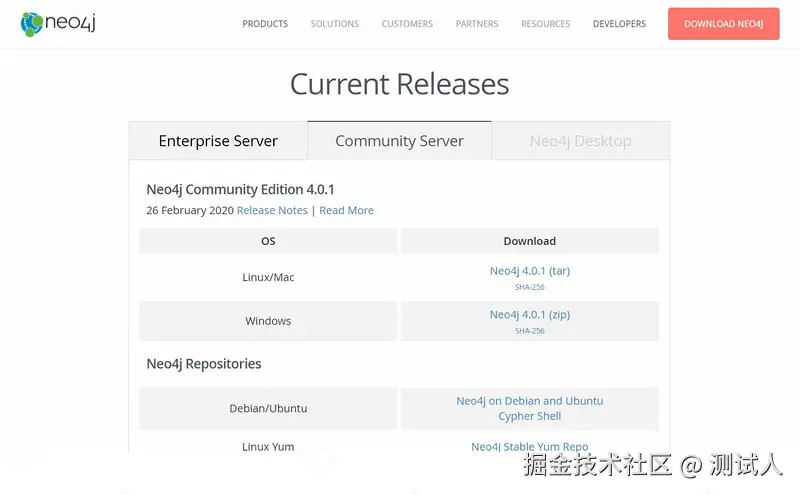Click the Neo4j Community Edition 4.0.1 heading
The height and width of the screenshot is (495, 800).
[240, 190]
